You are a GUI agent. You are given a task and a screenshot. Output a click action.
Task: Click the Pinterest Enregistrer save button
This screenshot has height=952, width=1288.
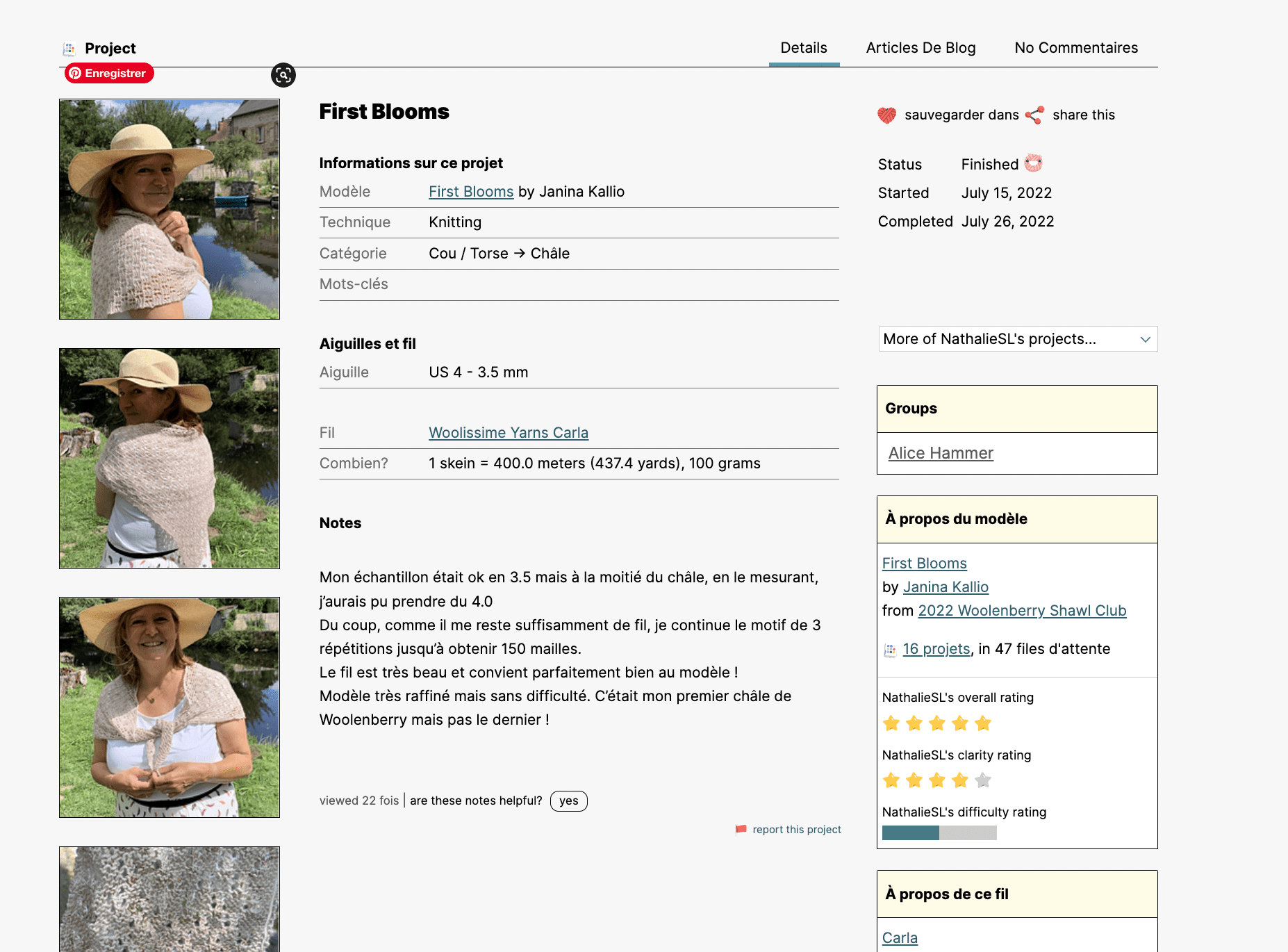click(109, 73)
